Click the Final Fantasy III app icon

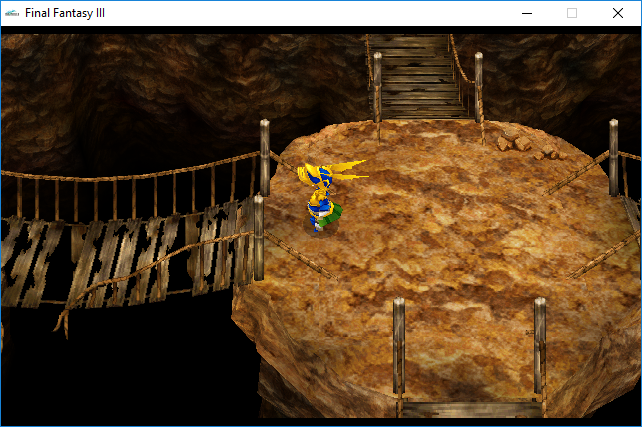12,13
